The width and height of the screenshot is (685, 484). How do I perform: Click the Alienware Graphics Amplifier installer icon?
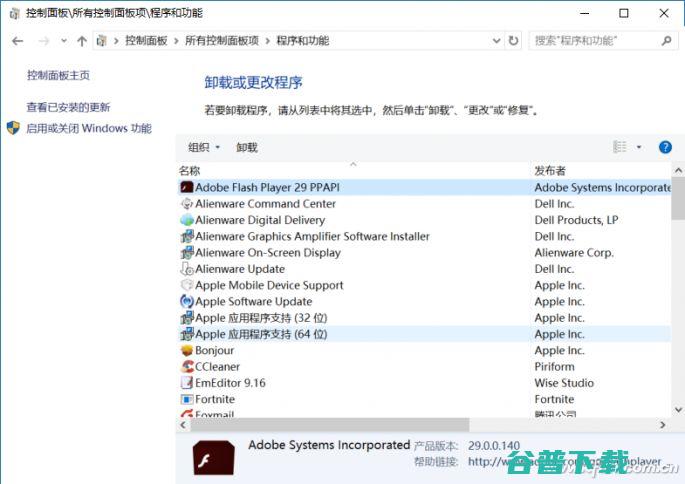pos(187,236)
